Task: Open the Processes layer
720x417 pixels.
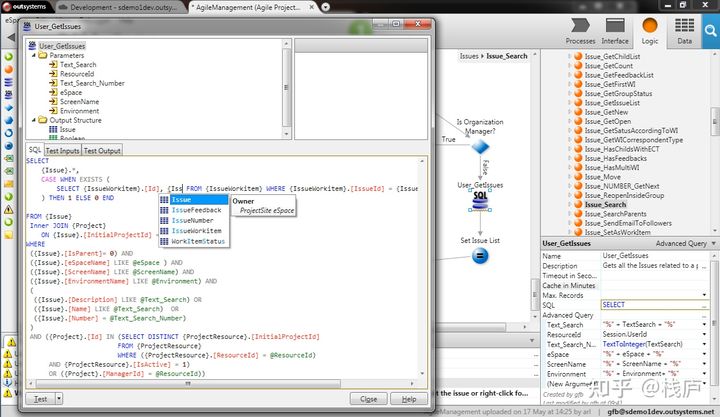Action: click(x=580, y=29)
